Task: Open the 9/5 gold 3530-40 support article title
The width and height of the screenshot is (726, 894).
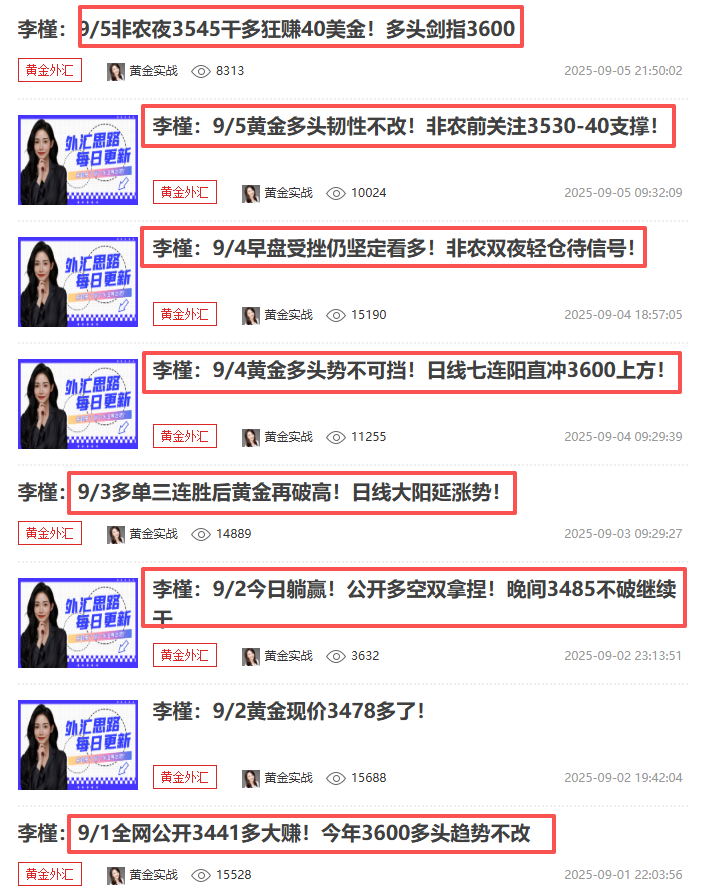Action: pos(405,126)
